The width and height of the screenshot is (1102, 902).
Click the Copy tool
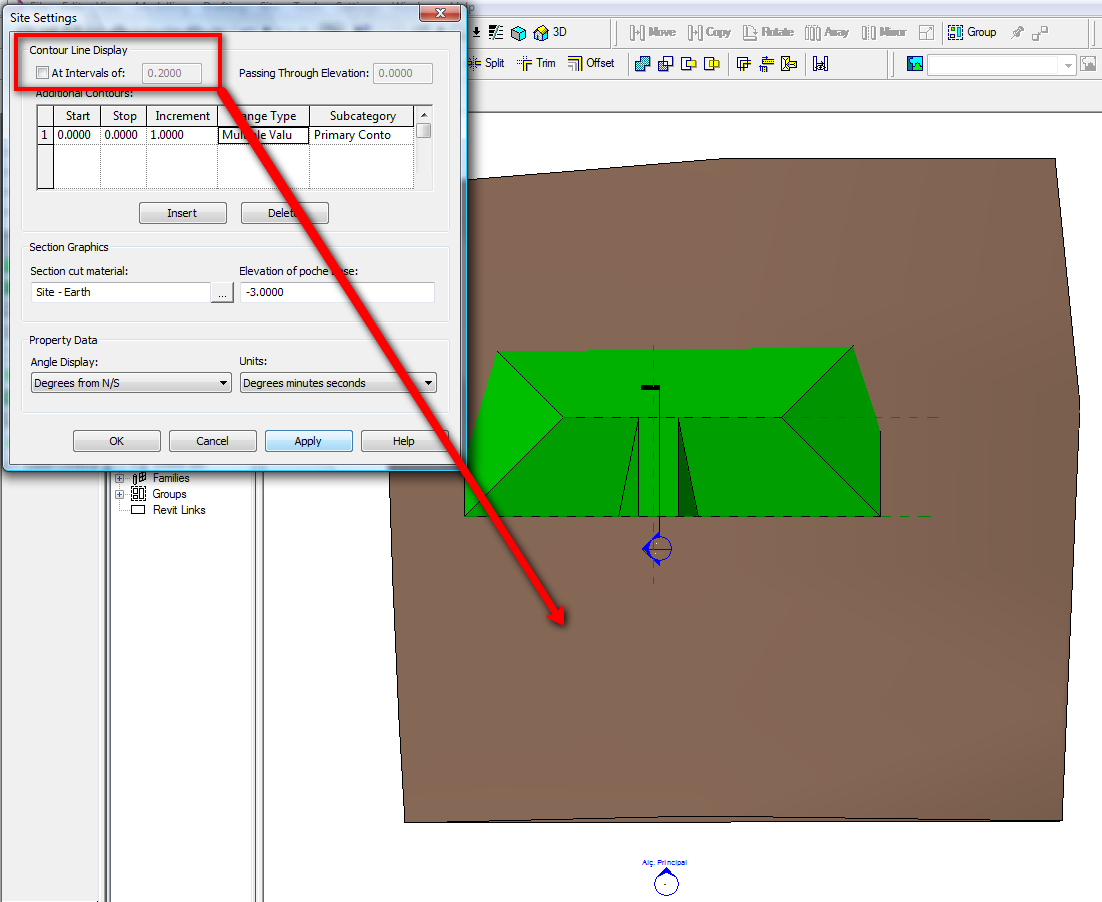pos(709,32)
